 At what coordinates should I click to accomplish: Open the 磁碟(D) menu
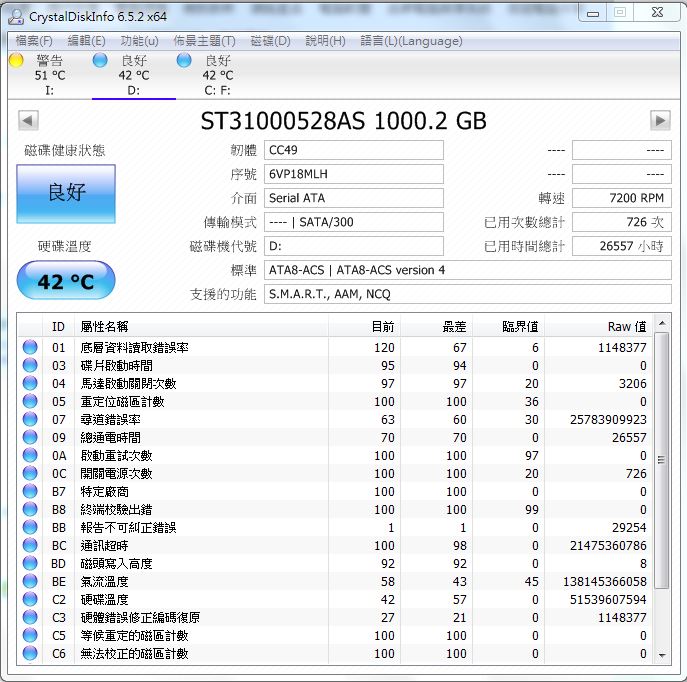pyautogui.click(x=270, y=41)
